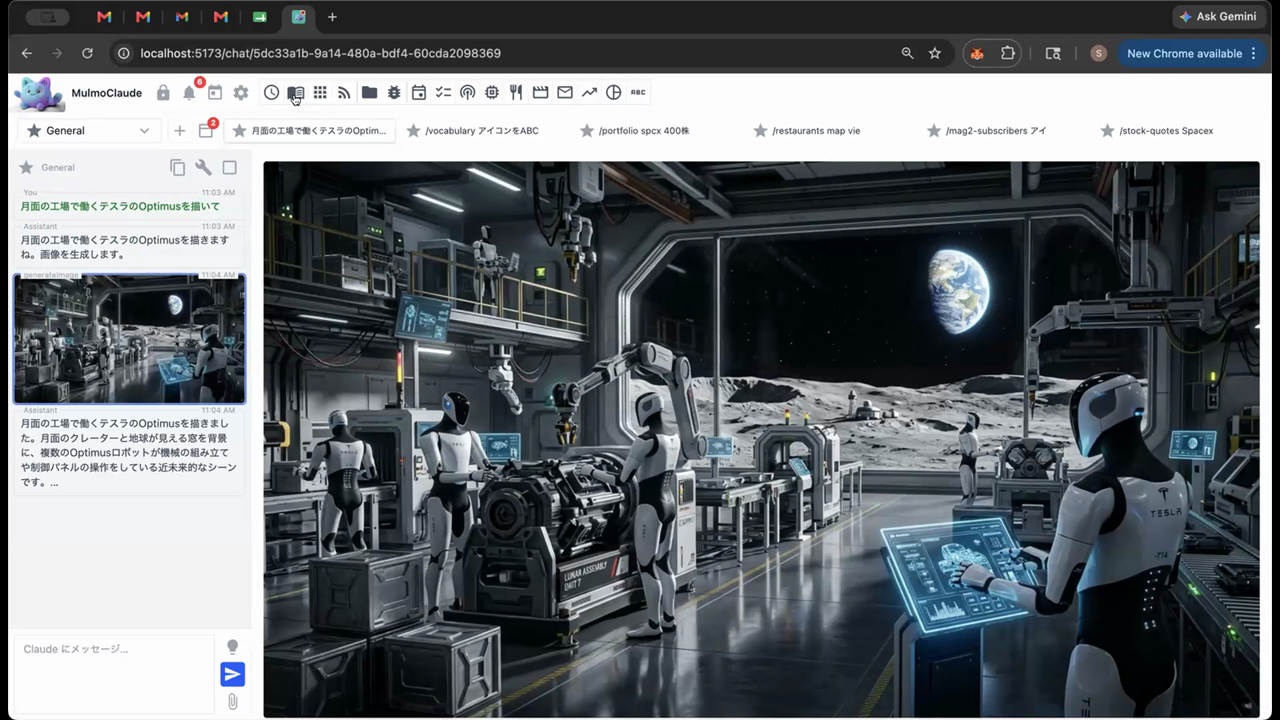Click the copy icon in General chat header
The width and height of the screenshot is (1280, 720).
coord(177,168)
